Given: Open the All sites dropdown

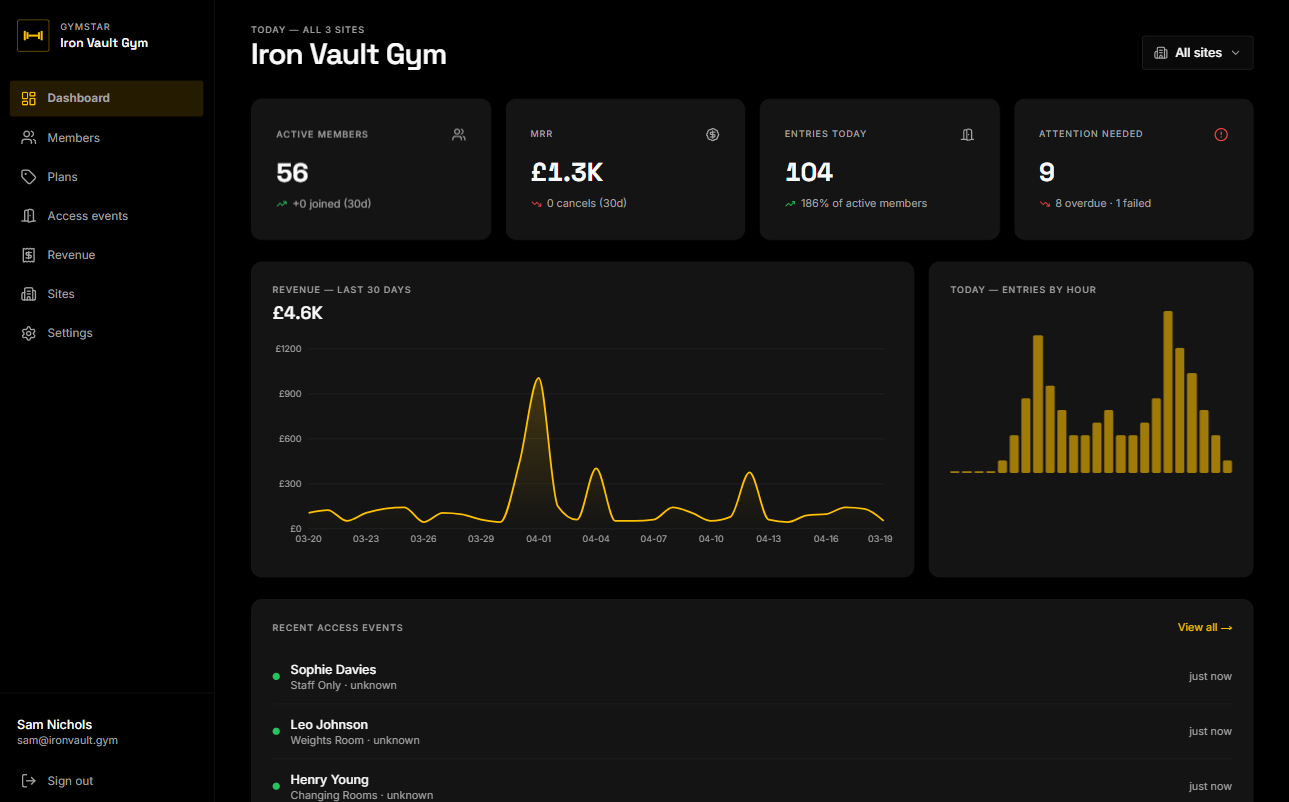Looking at the screenshot, I should [x=1197, y=52].
